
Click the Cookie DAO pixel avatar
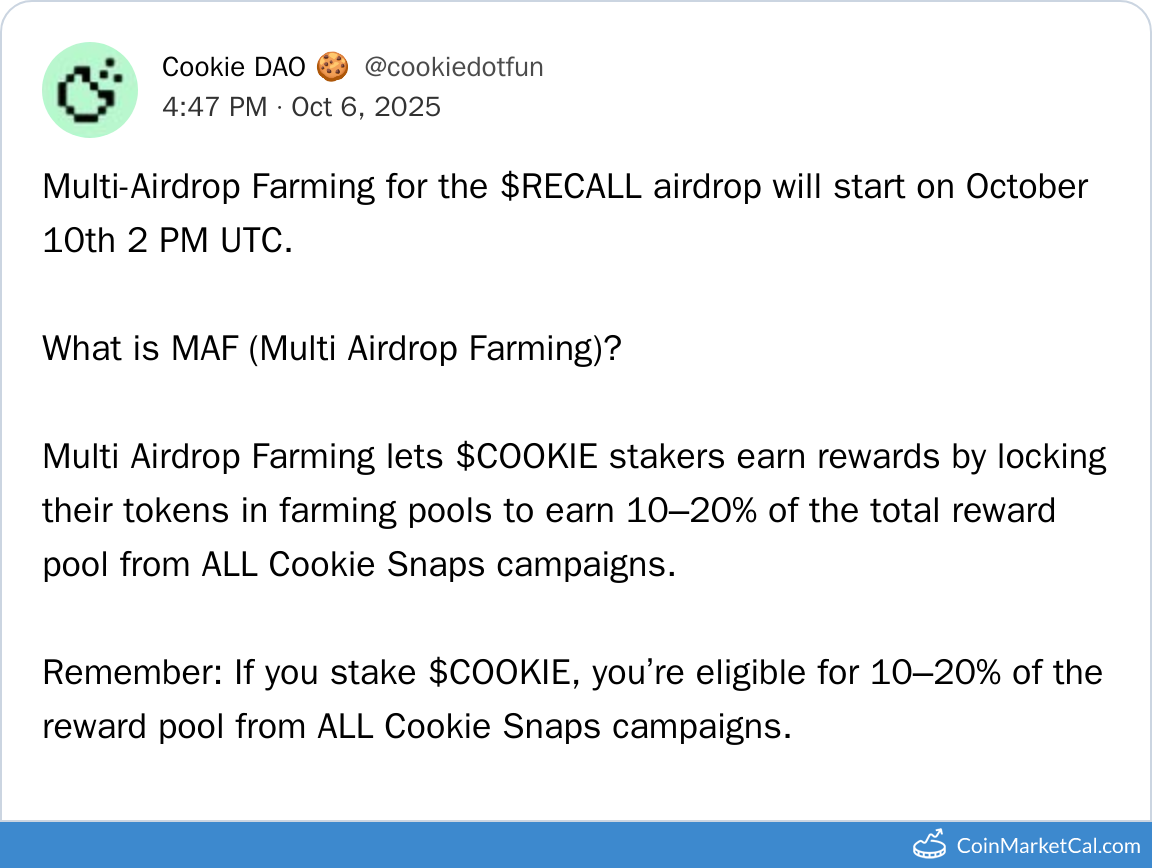tap(89, 90)
